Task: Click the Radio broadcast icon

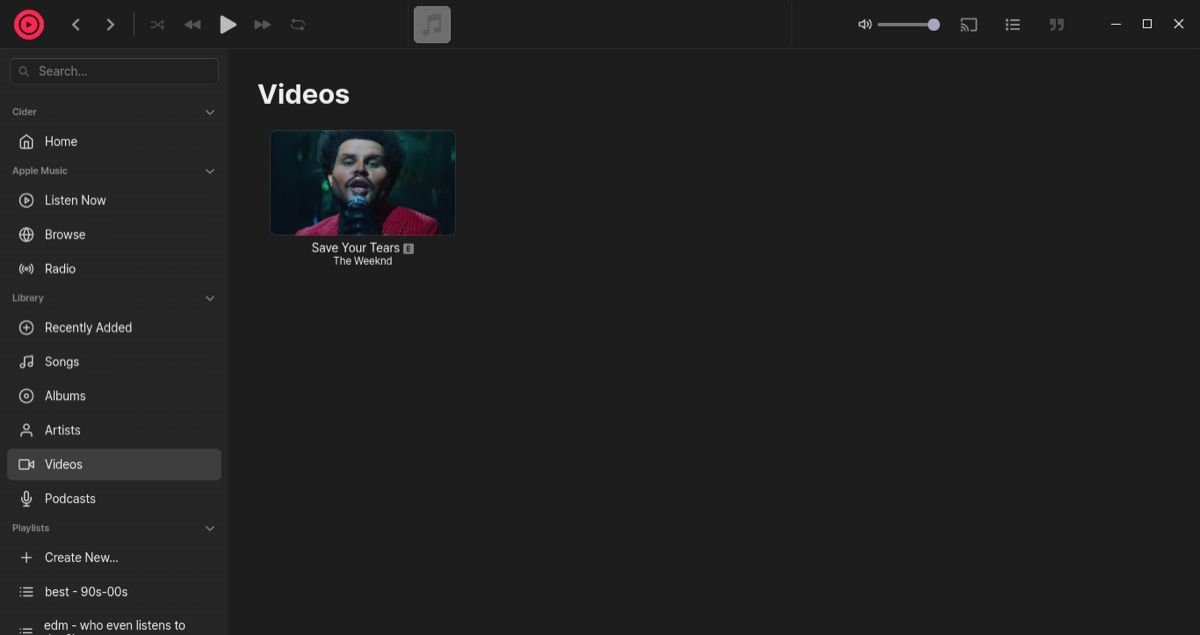Action: (x=27, y=269)
